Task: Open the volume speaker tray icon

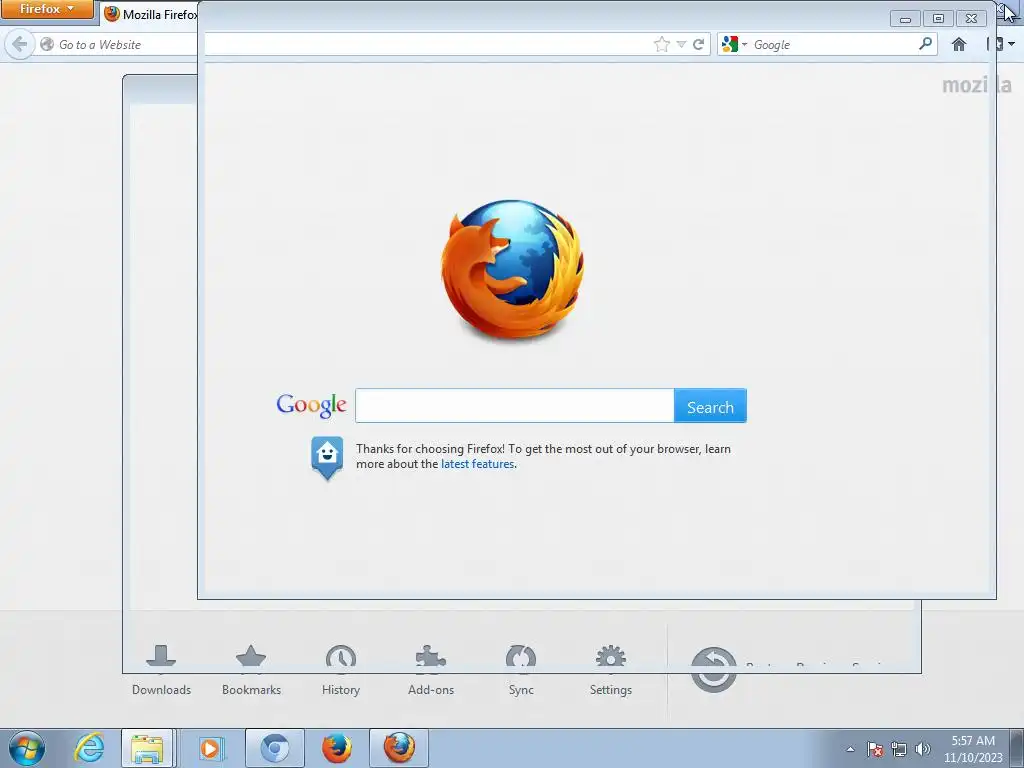Action: tap(923, 749)
